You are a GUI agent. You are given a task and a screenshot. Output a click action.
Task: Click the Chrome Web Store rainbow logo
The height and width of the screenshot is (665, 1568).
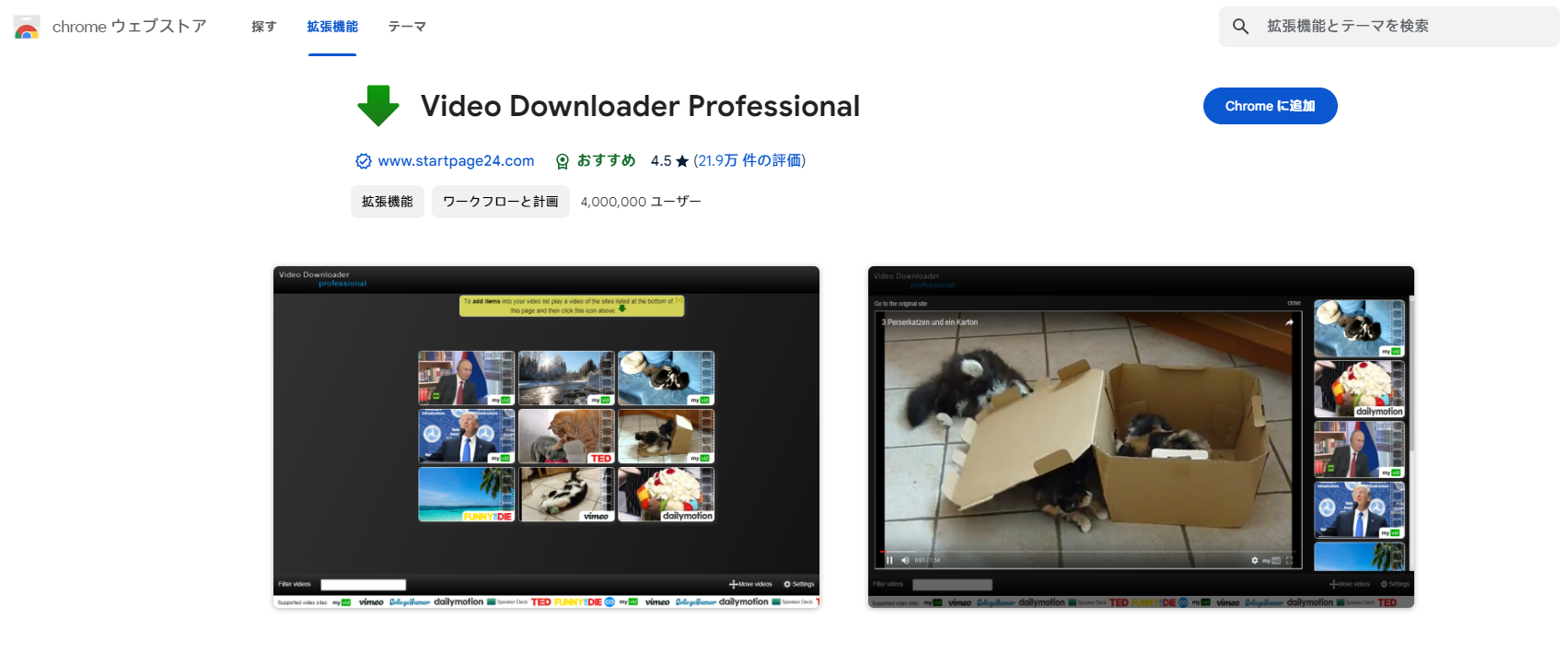27,28
